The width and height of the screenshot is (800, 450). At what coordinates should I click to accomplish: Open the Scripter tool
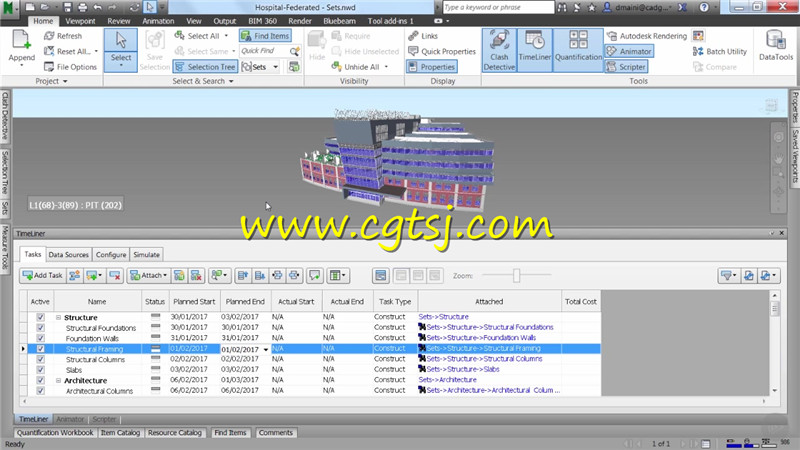(x=627, y=67)
